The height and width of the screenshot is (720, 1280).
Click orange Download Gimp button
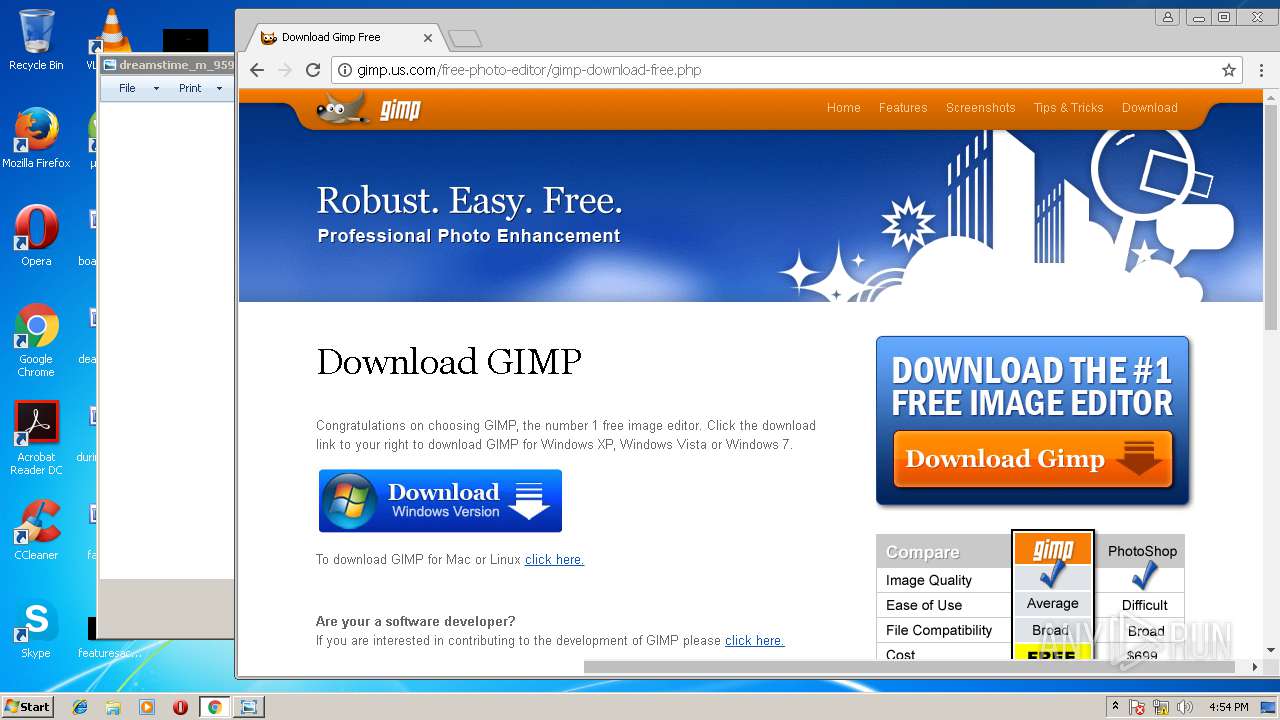point(1032,460)
